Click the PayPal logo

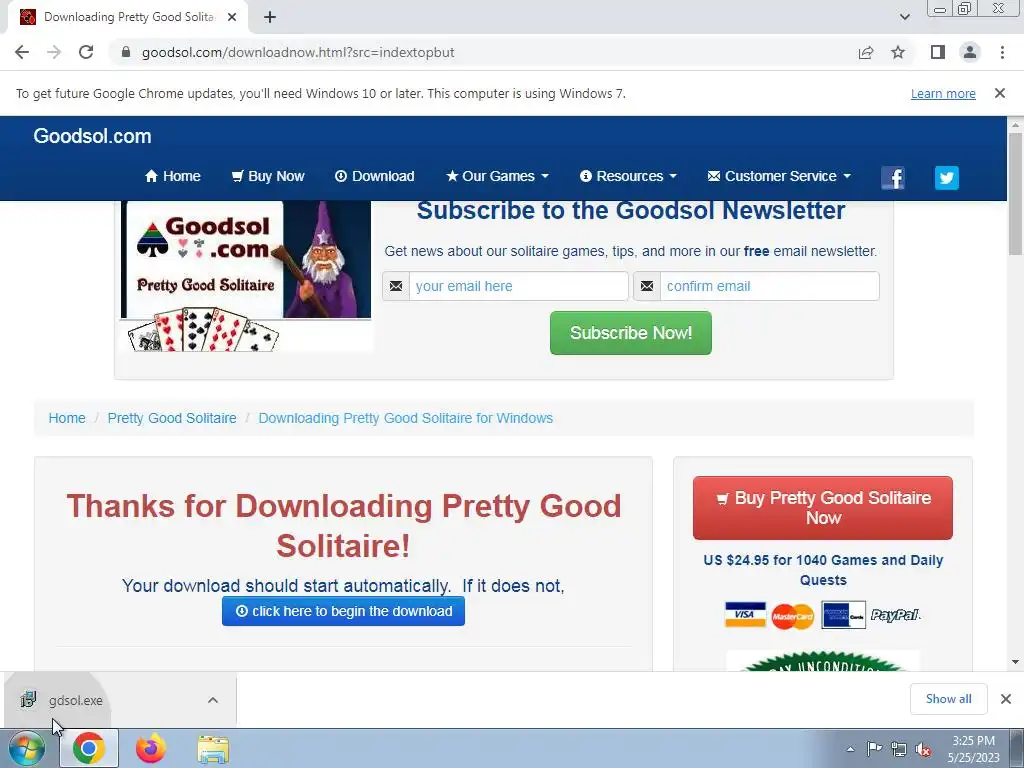pos(895,615)
